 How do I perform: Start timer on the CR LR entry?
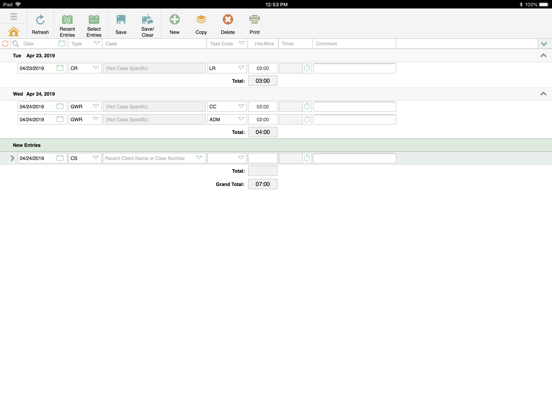click(307, 68)
